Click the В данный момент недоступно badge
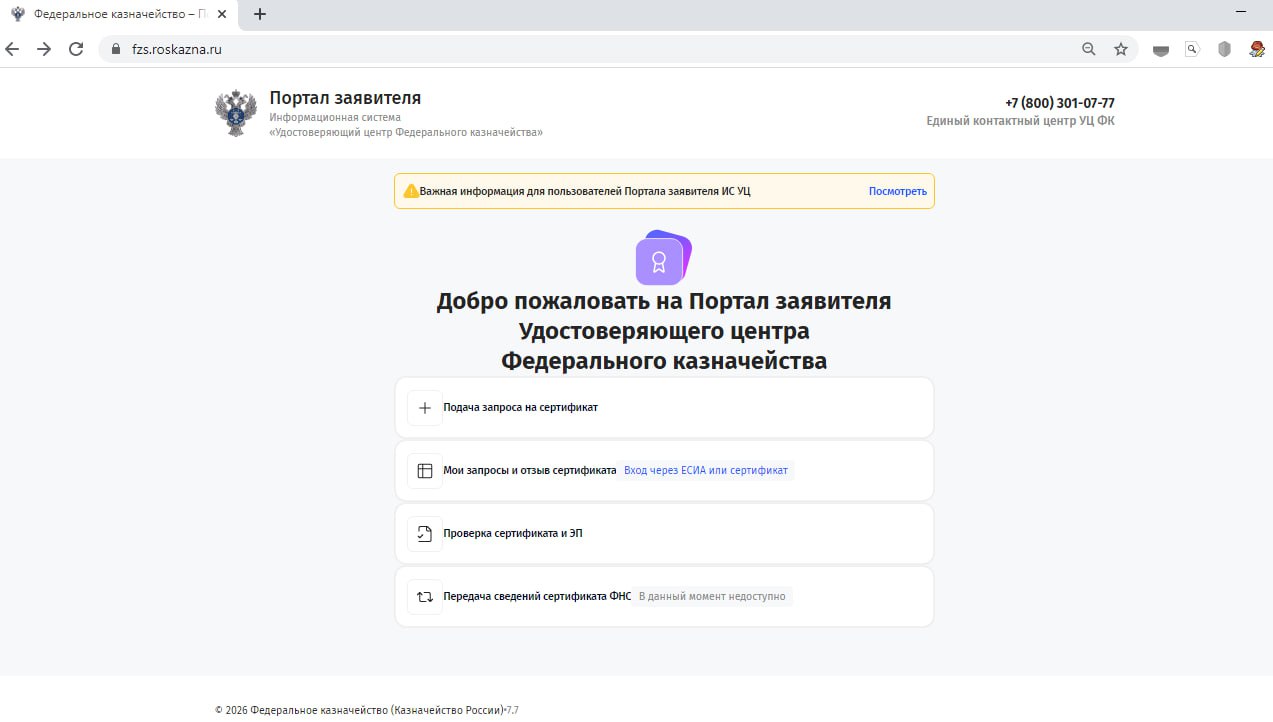This screenshot has height=722, width=1273. click(712, 596)
